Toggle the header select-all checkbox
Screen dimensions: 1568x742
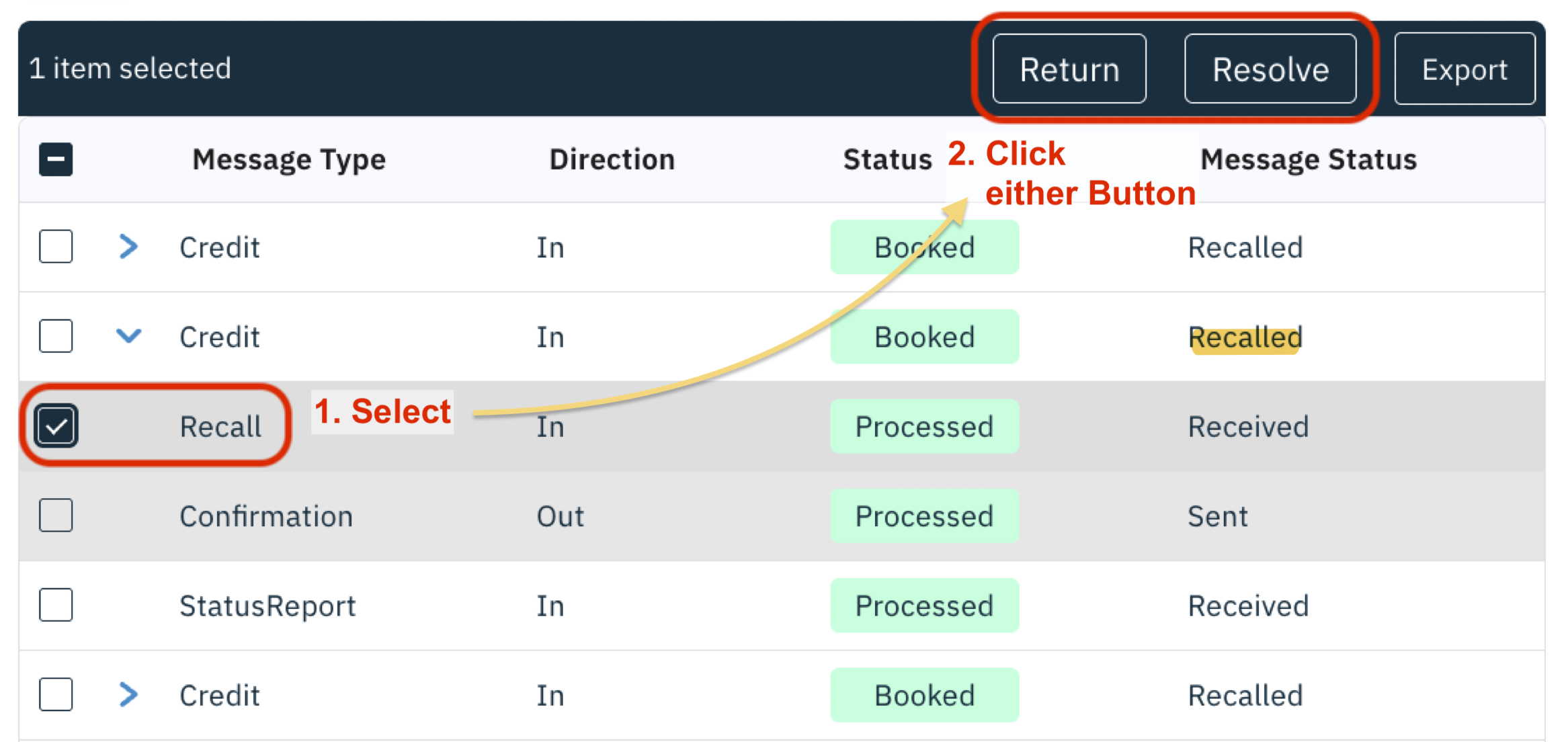click(56, 159)
